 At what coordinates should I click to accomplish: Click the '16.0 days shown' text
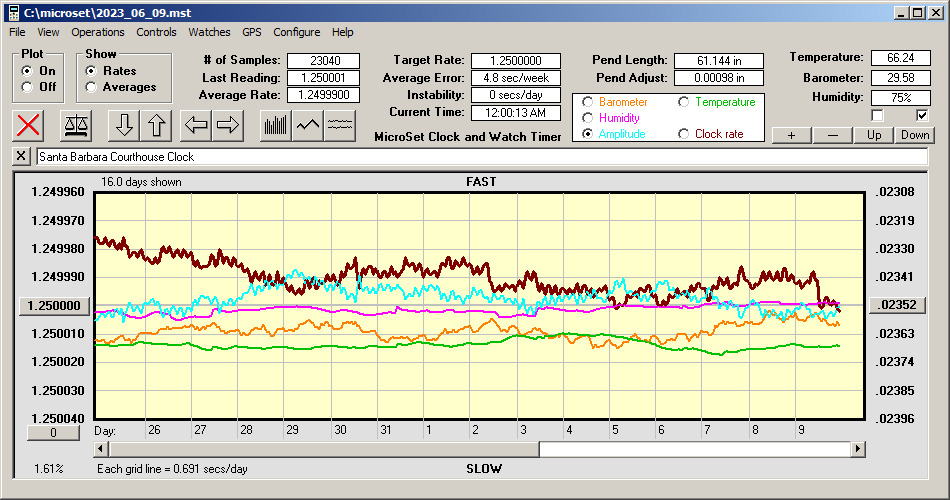[141, 182]
